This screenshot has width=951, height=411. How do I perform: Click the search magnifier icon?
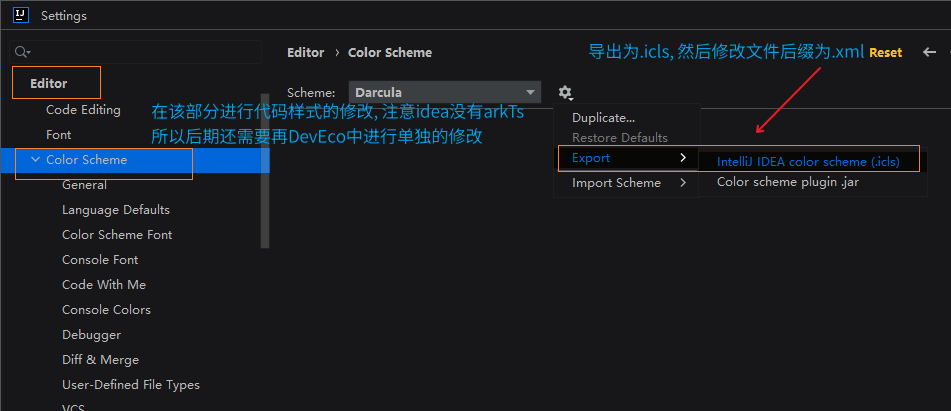point(22,52)
